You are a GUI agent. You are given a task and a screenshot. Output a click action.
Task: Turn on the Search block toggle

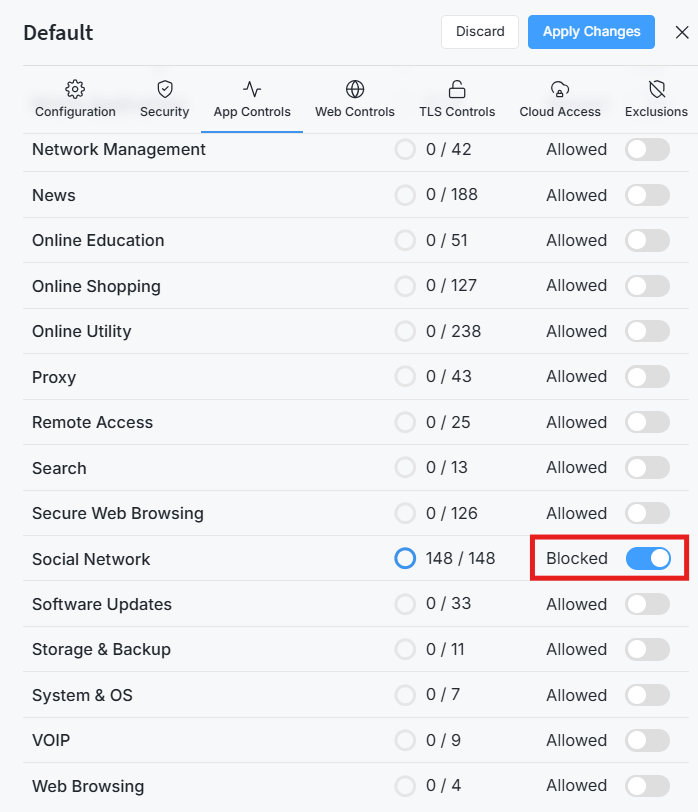647,467
